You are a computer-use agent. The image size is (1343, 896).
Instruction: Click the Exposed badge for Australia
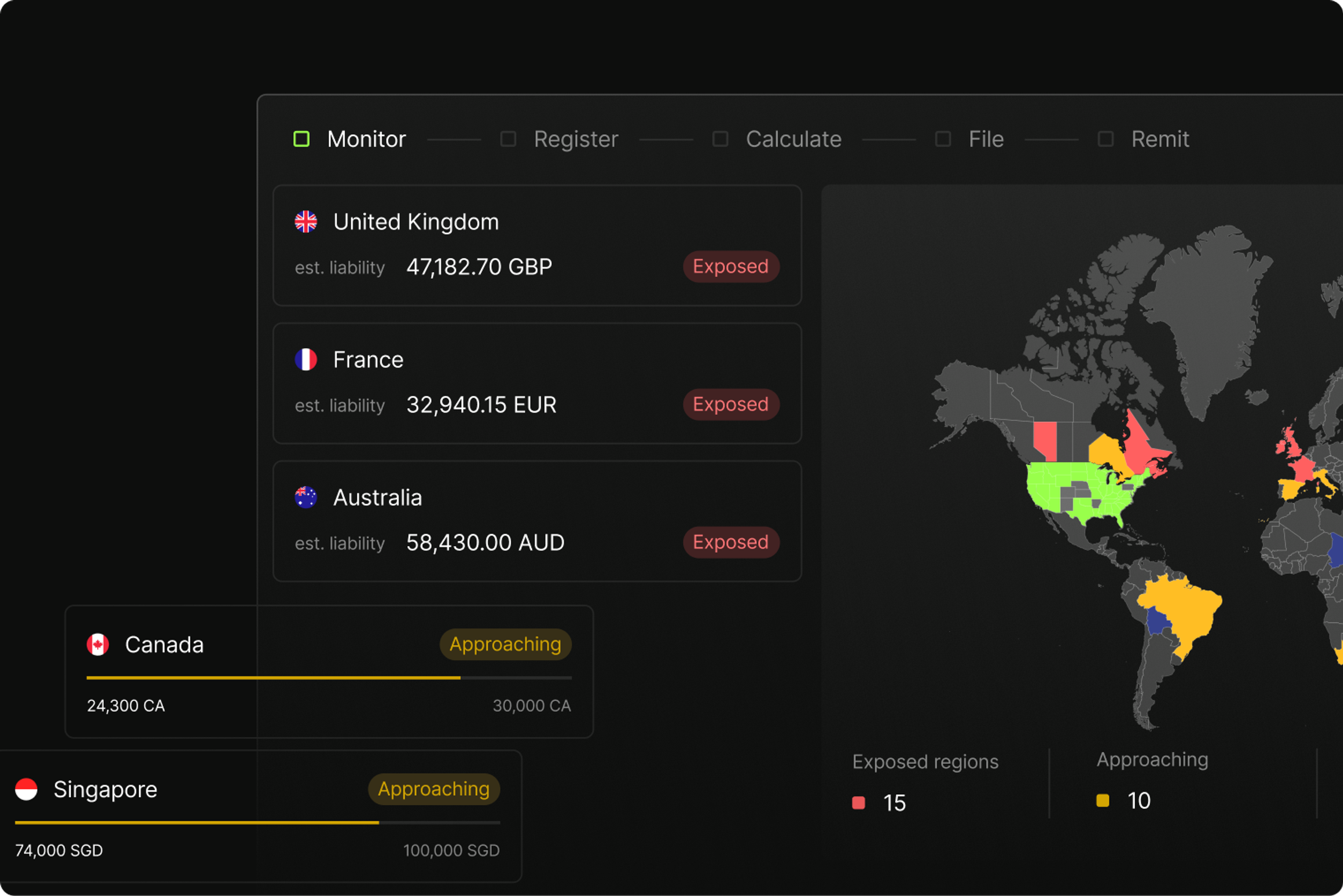[x=731, y=542]
